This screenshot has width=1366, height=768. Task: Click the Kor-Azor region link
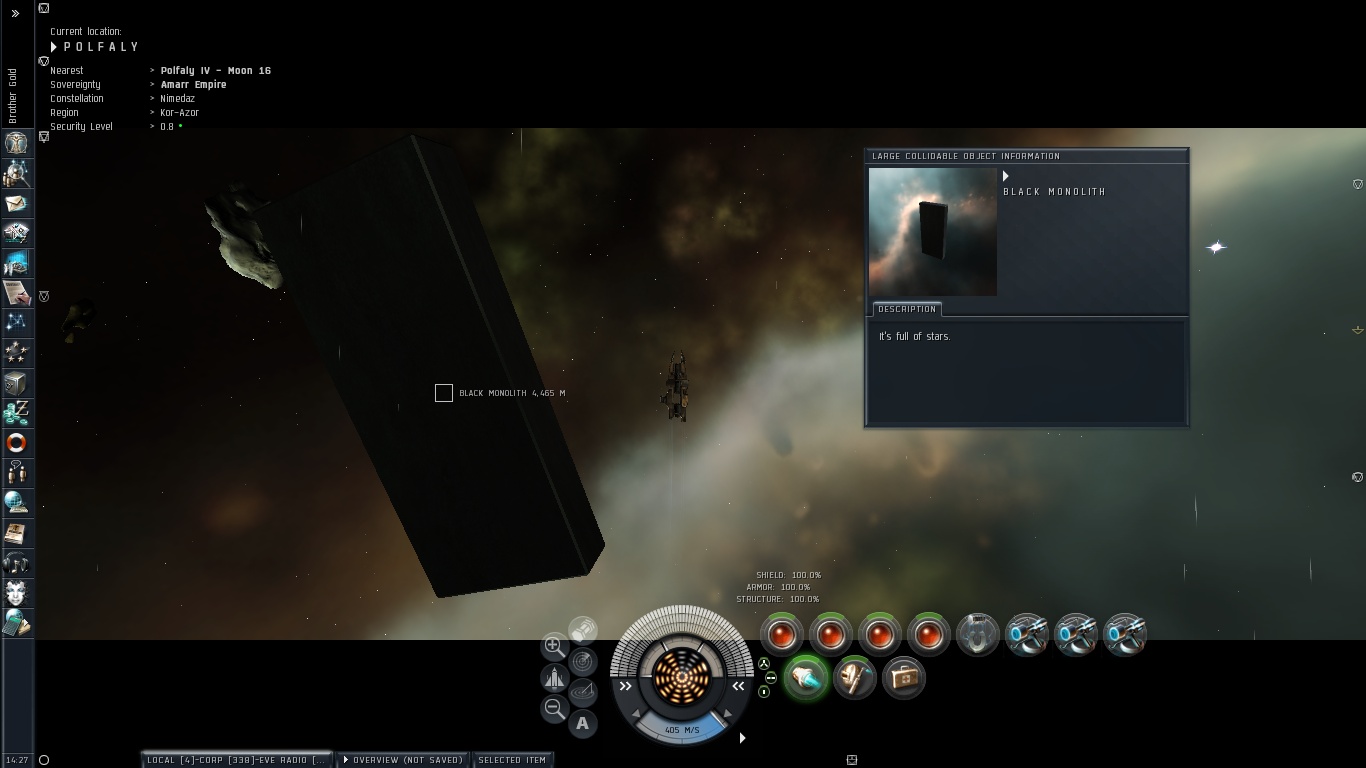[x=180, y=113]
